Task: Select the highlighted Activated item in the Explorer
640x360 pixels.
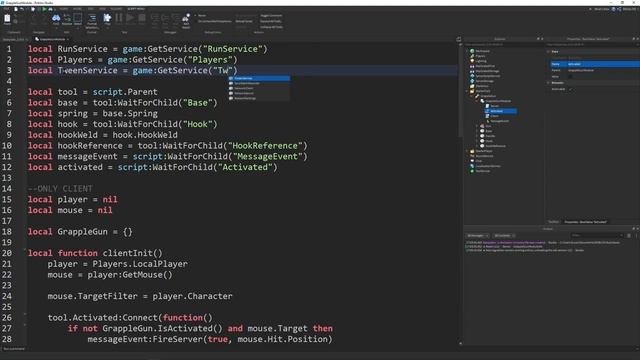Action: (x=500, y=111)
